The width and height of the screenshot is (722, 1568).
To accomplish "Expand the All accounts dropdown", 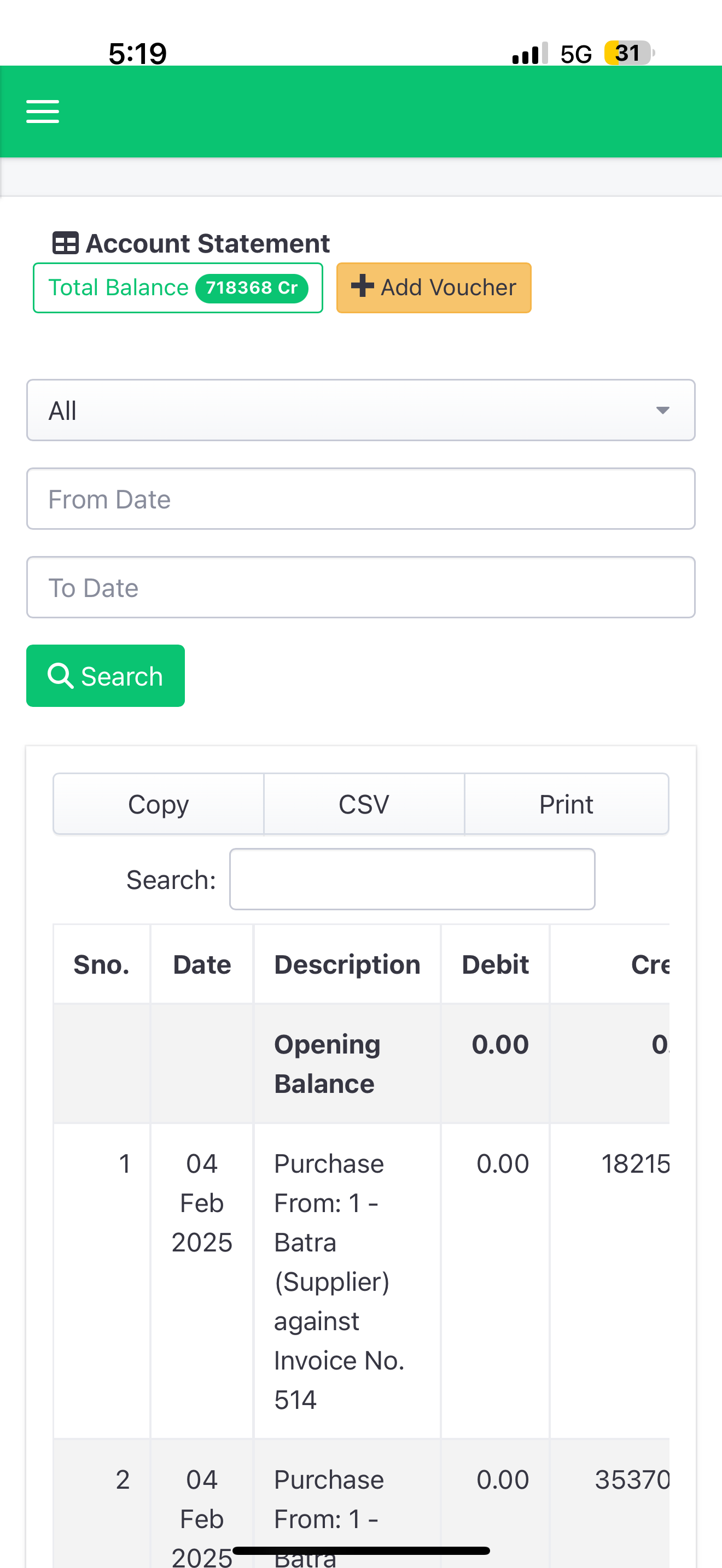I will pos(361,410).
